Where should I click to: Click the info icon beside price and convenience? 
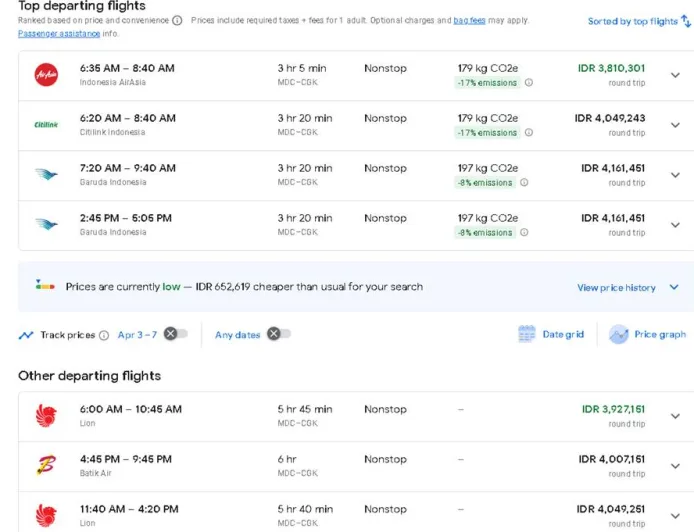tap(177, 20)
